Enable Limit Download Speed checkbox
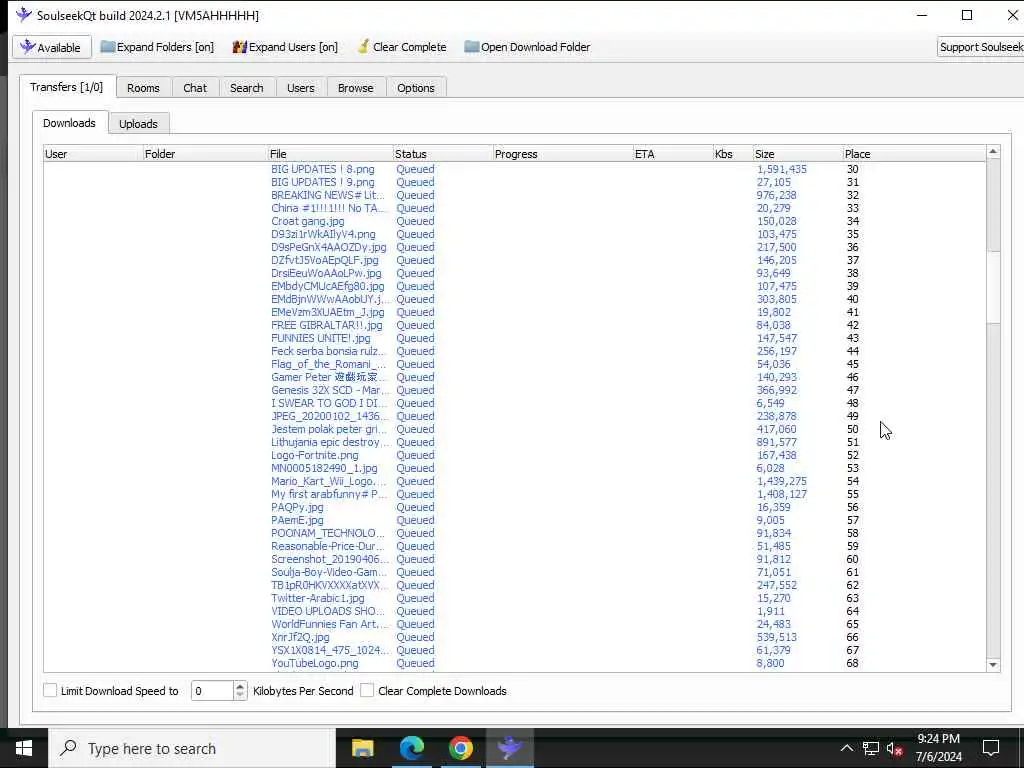The image size is (1024, 768). [x=50, y=690]
